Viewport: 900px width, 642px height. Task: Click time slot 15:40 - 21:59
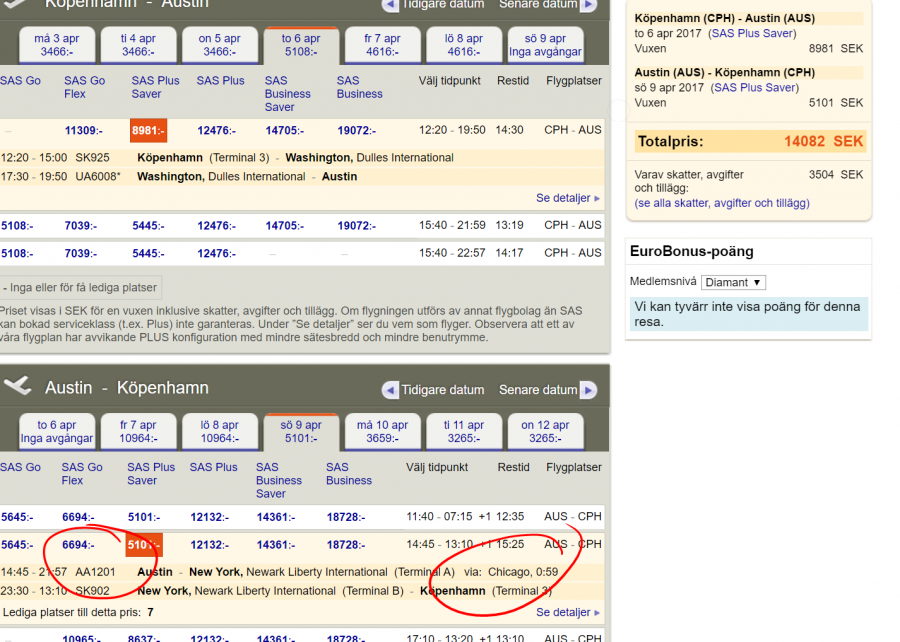coord(452,225)
